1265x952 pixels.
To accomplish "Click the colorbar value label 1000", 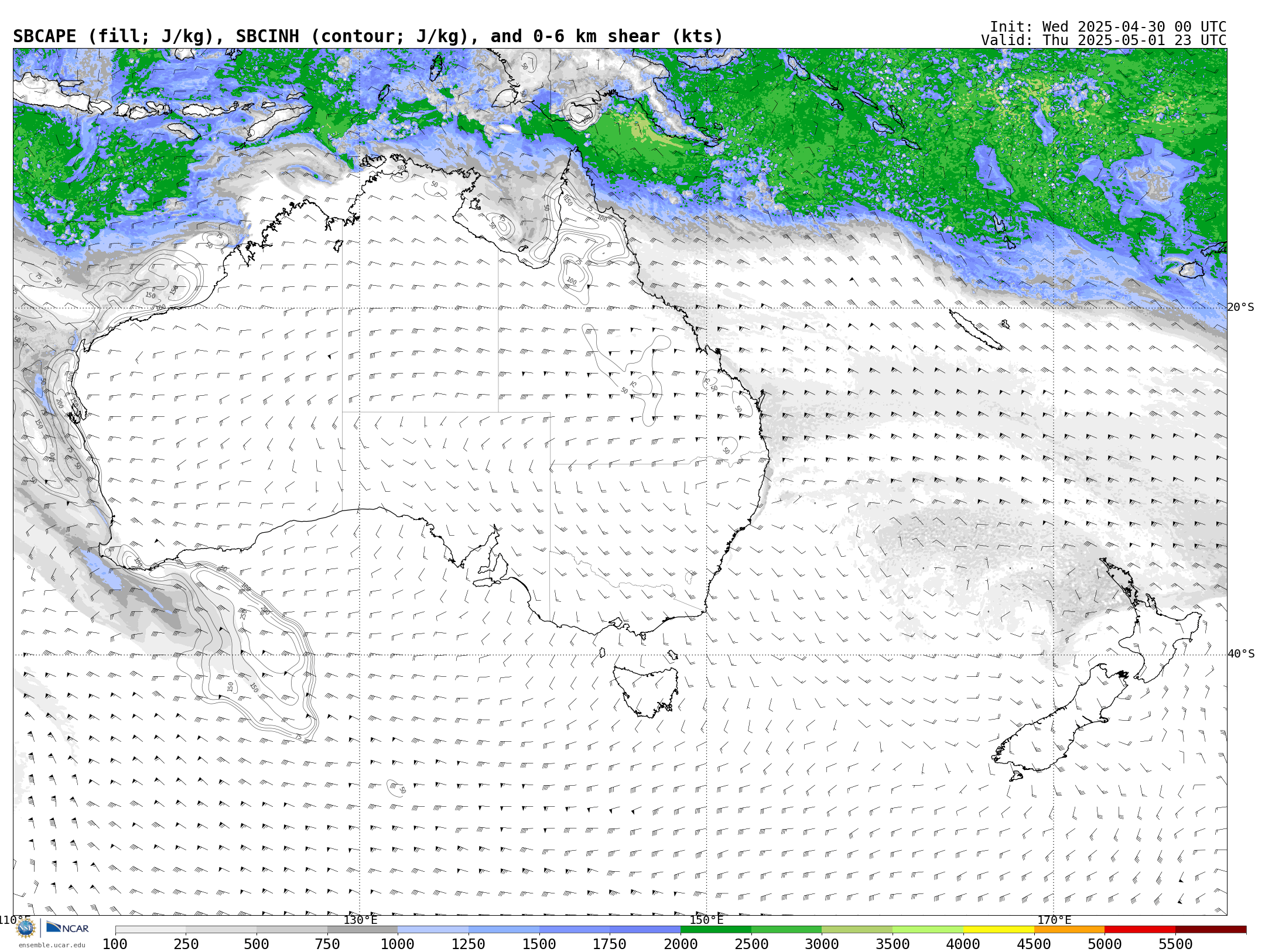I will point(398,944).
